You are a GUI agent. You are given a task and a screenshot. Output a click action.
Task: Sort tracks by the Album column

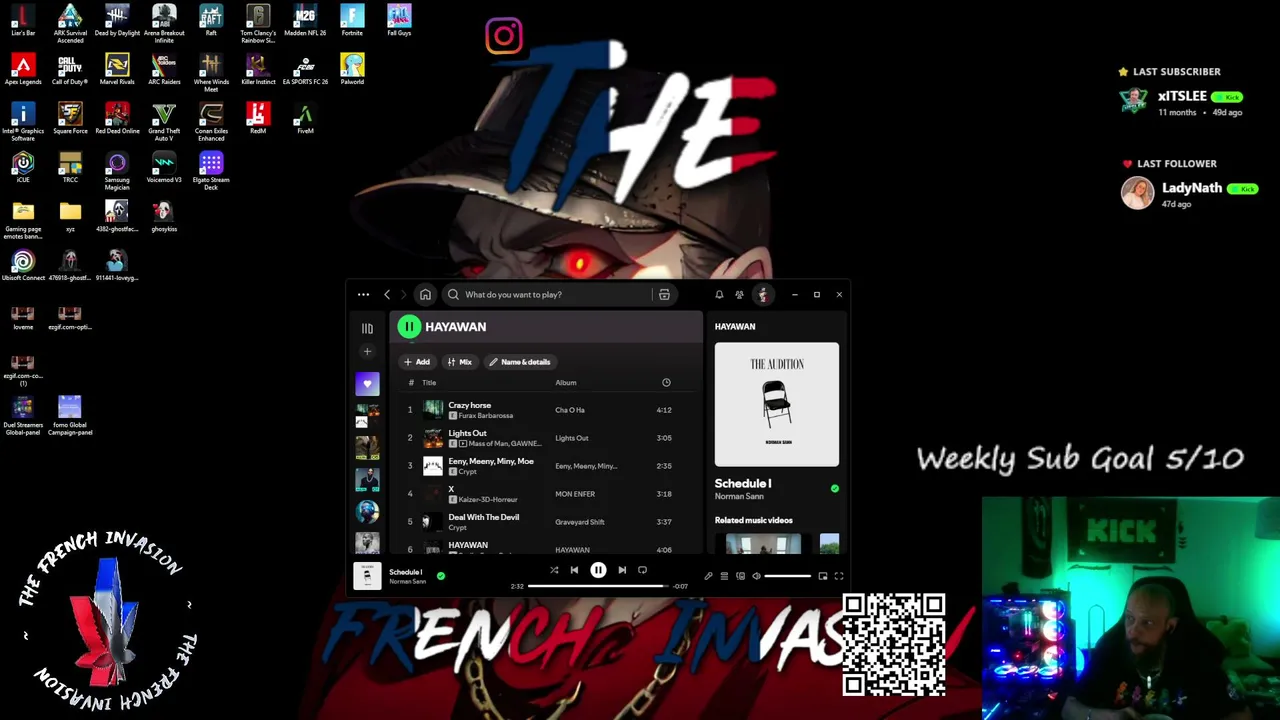(566, 383)
